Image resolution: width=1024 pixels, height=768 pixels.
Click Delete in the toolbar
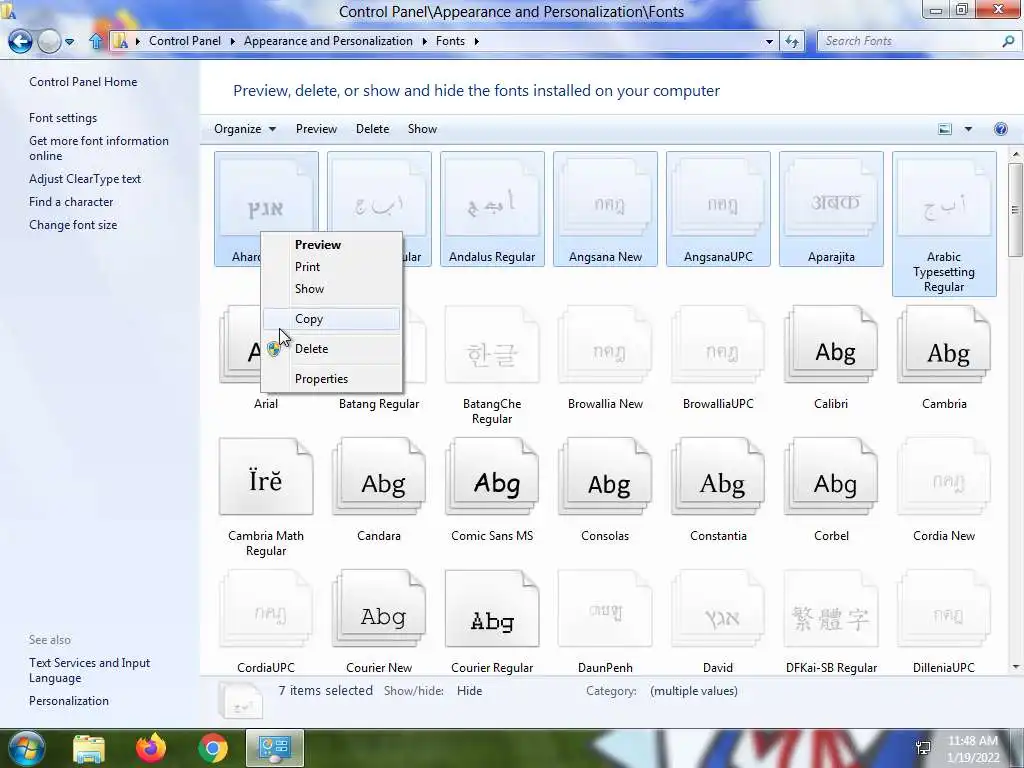[372, 129]
